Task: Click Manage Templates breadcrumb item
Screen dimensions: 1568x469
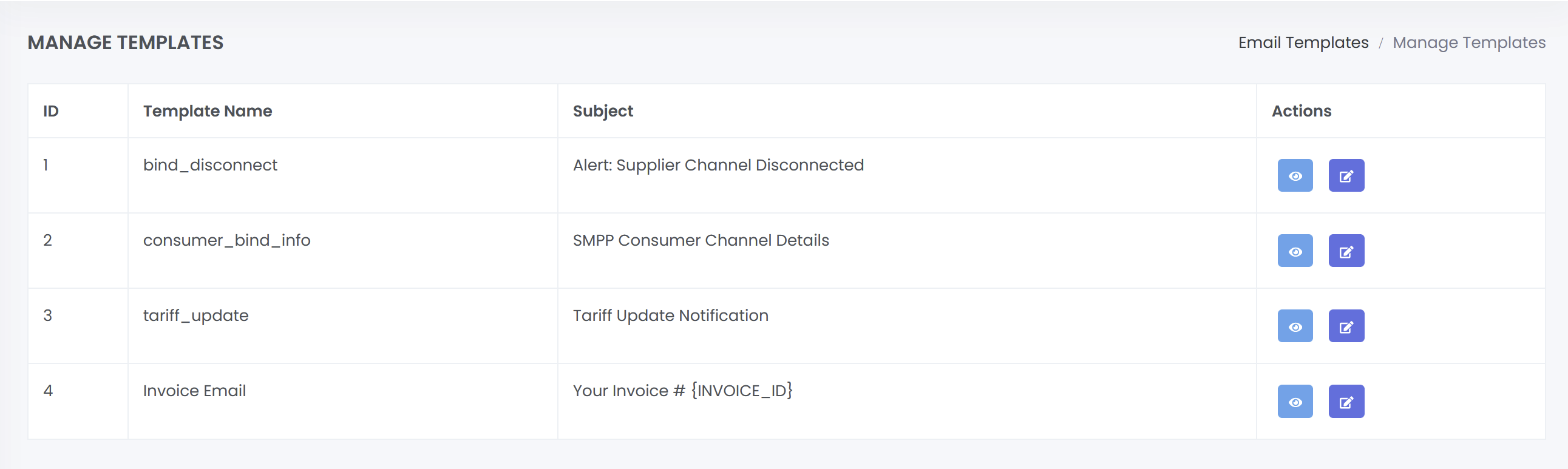Action: (x=1469, y=42)
